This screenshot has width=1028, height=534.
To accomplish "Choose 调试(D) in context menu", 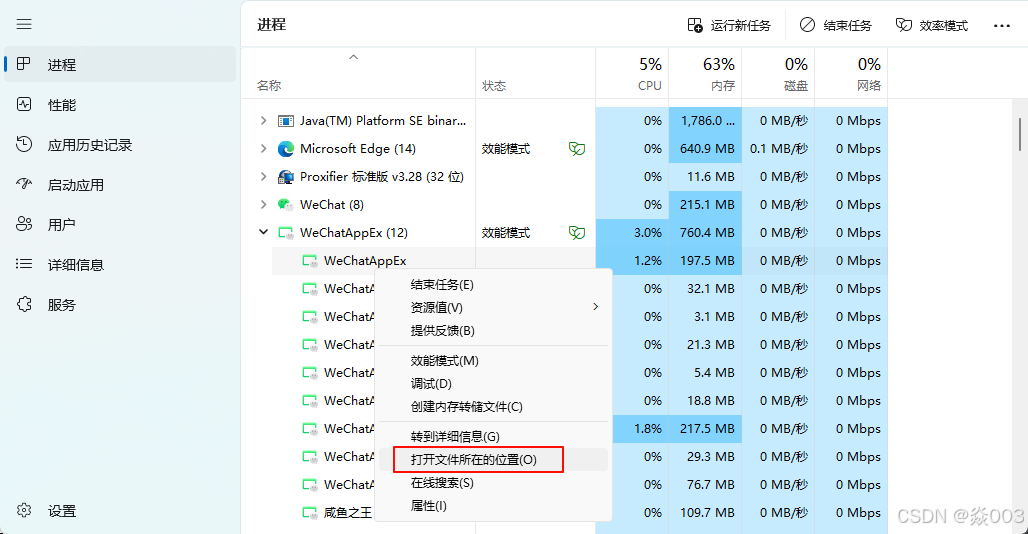I will [x=493, y=384].
